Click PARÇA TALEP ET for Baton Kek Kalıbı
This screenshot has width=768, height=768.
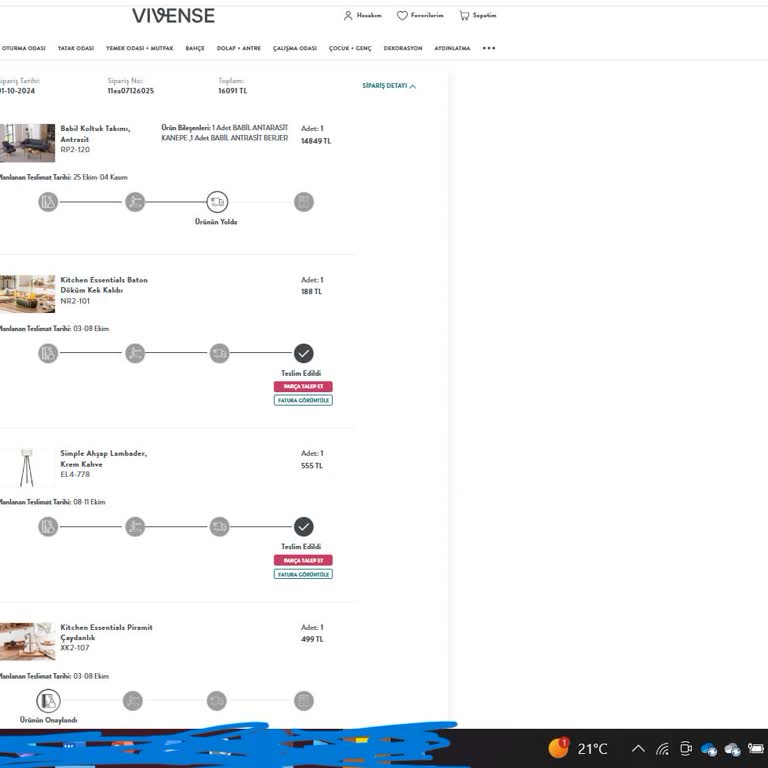[303, 386]
